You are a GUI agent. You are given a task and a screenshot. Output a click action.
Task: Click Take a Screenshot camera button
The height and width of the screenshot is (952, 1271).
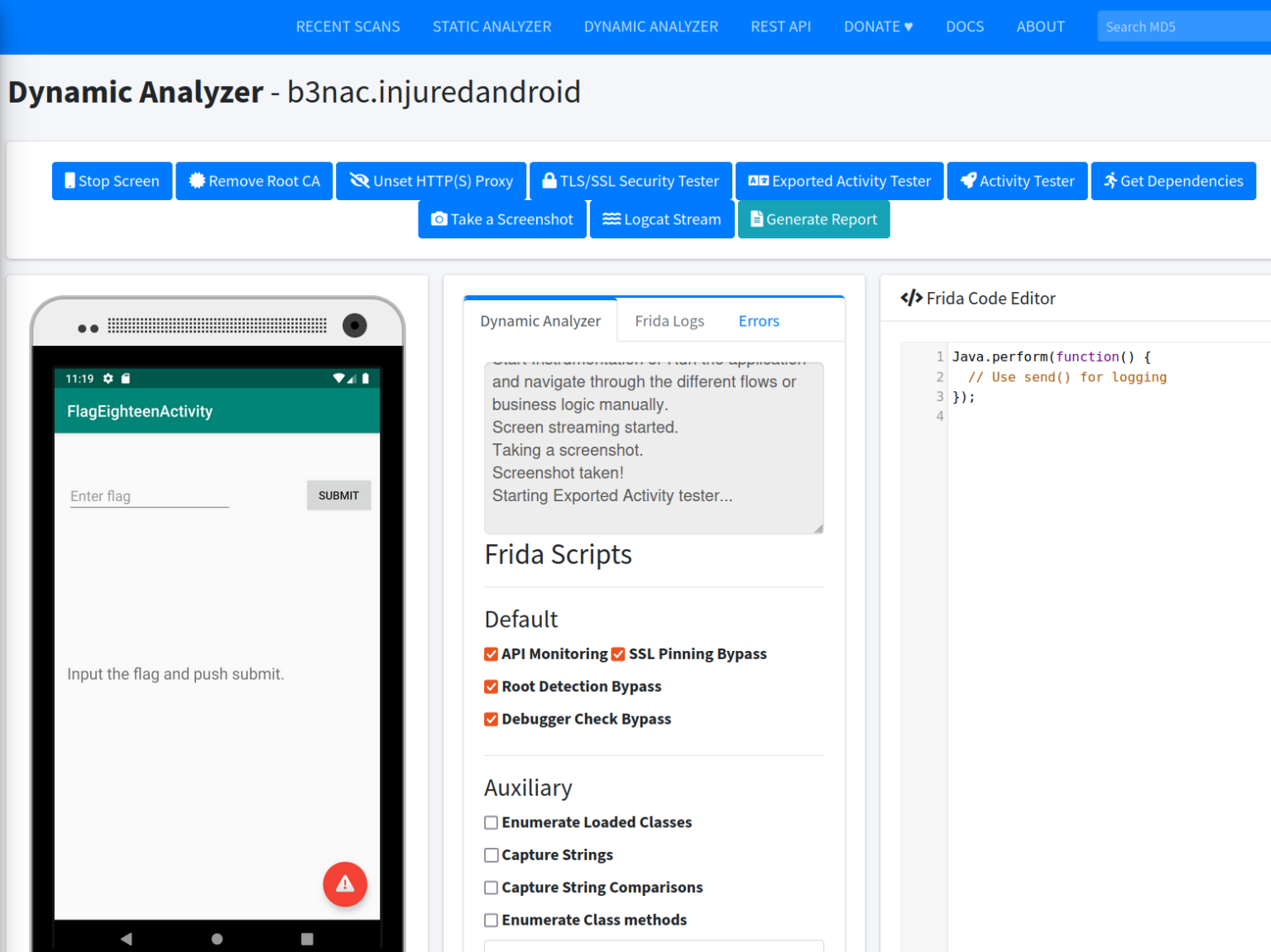pyautogui.click(x=501, y=219)
